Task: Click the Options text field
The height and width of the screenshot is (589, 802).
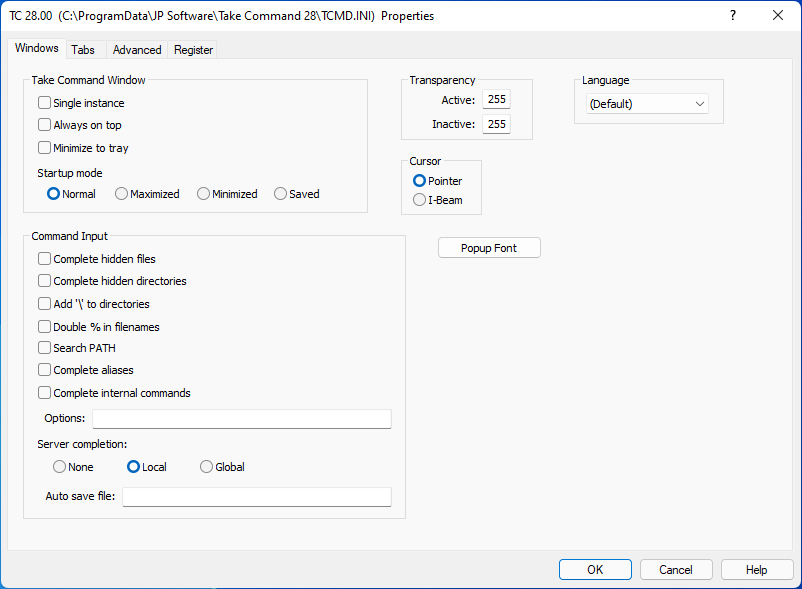Action: coord(242,419)
